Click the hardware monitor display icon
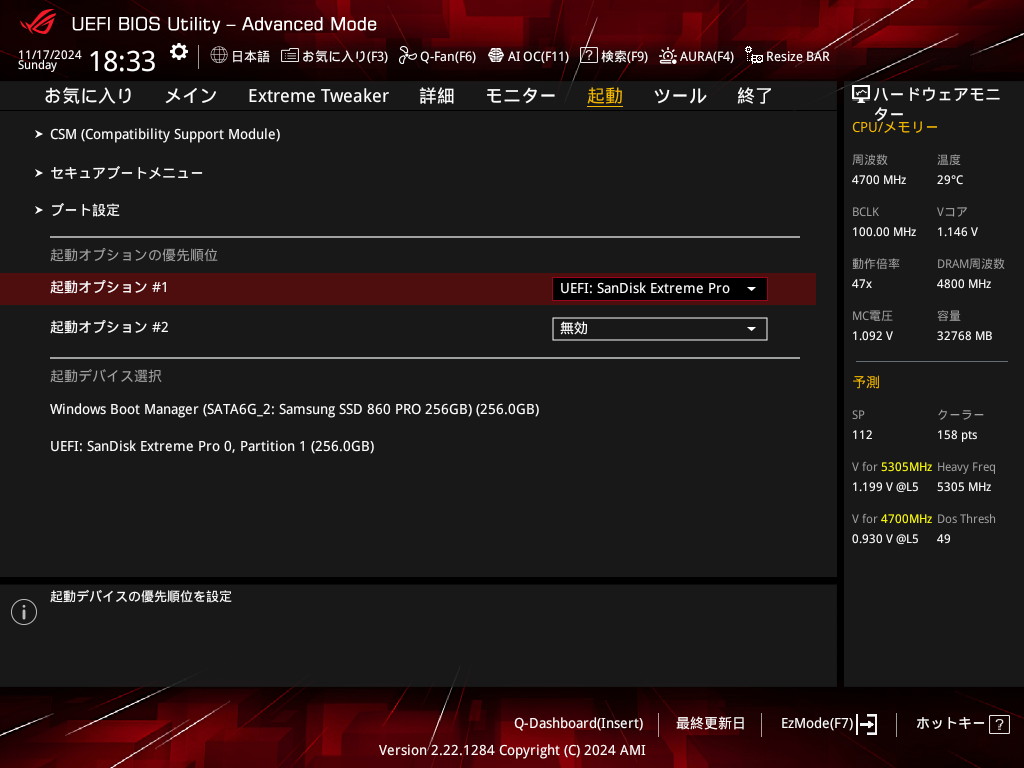 tap(861, 95)
